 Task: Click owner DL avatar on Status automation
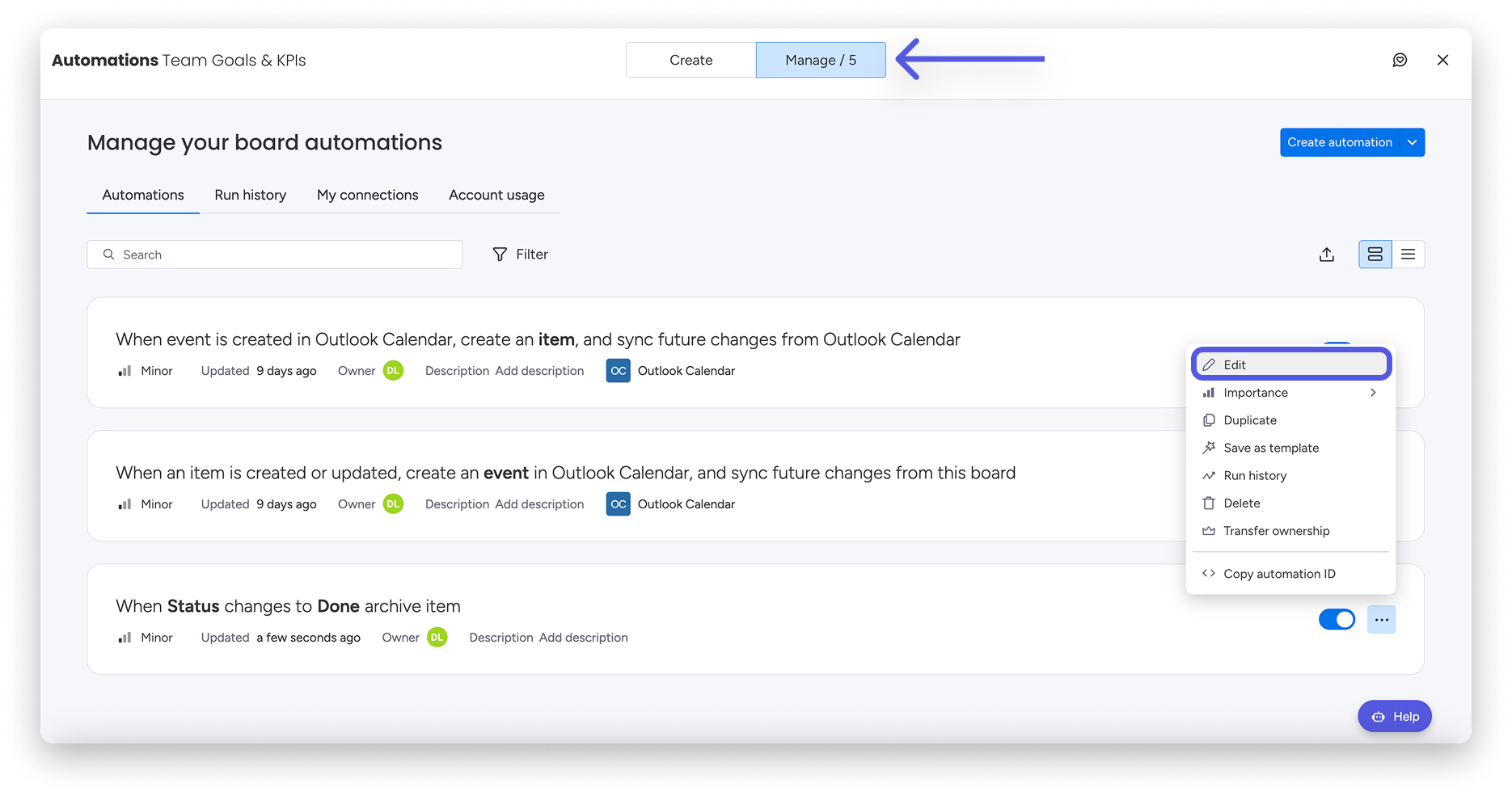pyautogui.click(x=437, y=638)
